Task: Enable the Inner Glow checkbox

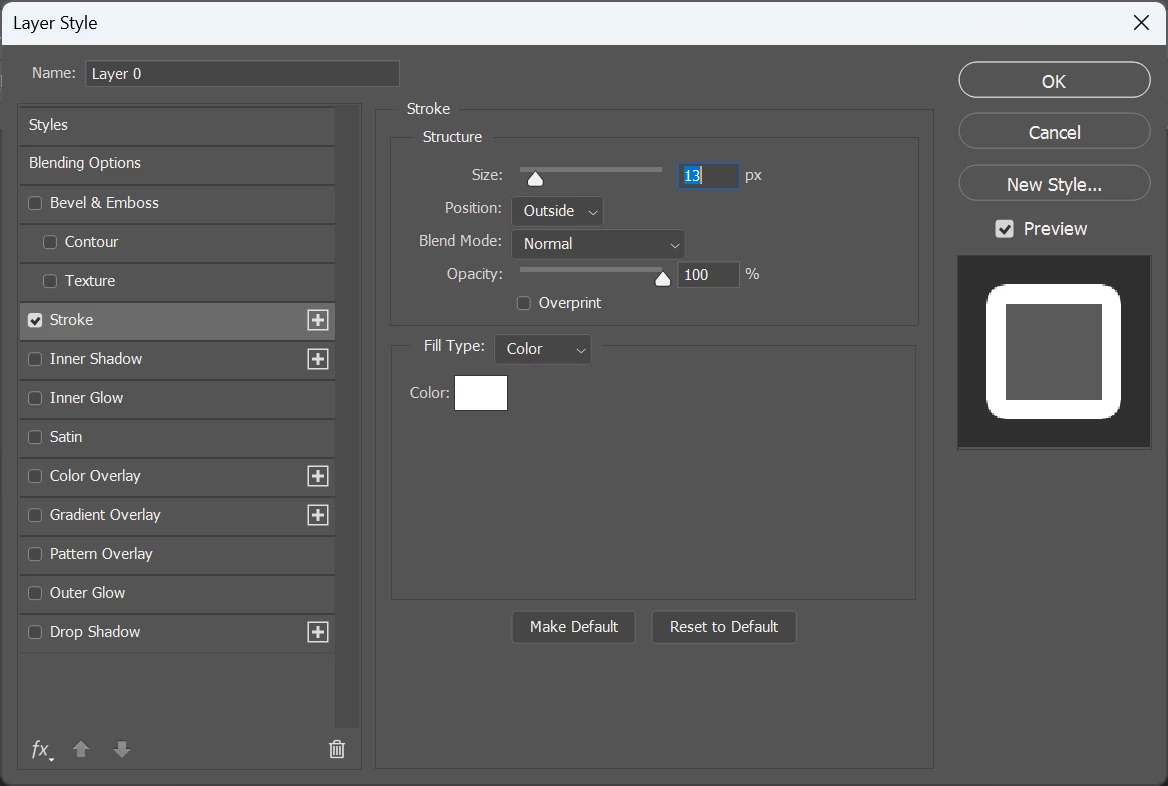Action: (35, 398)
